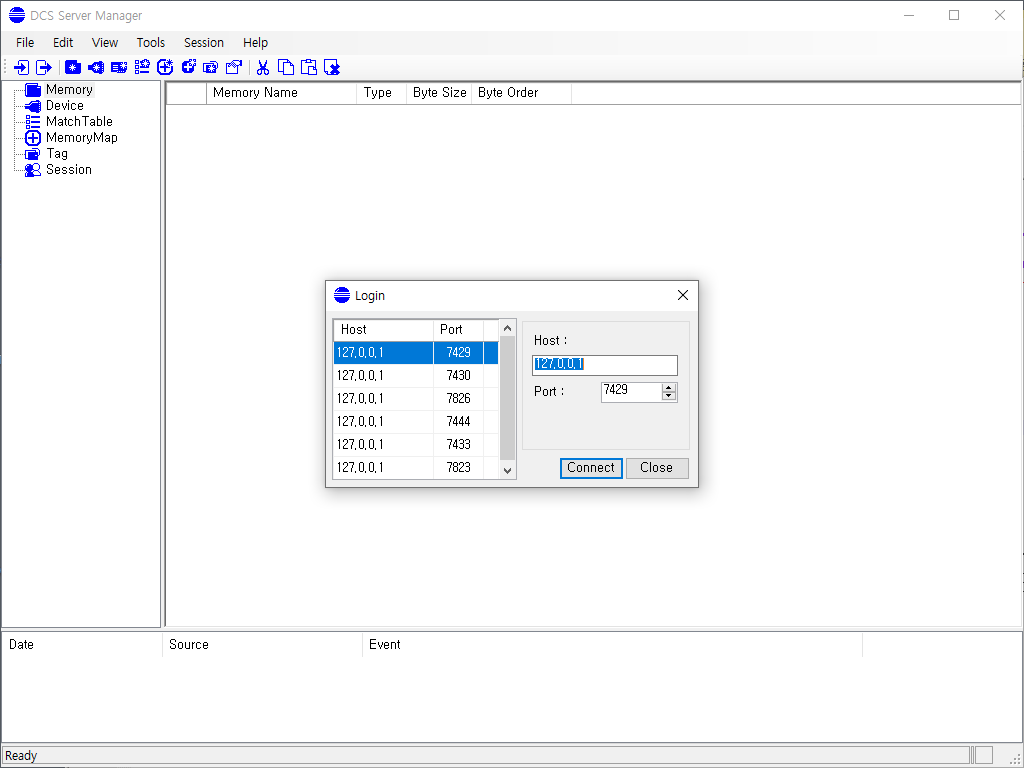Maximize the DCS Server Manager window
1024x768 pixels.
pos(954,15)
